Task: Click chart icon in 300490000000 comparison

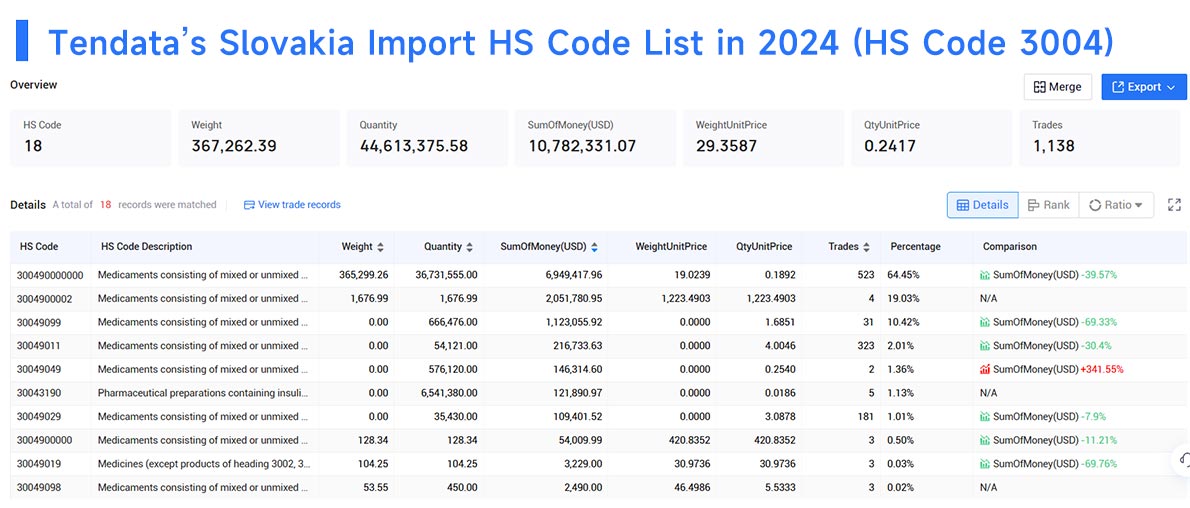Action: [985, 275]
